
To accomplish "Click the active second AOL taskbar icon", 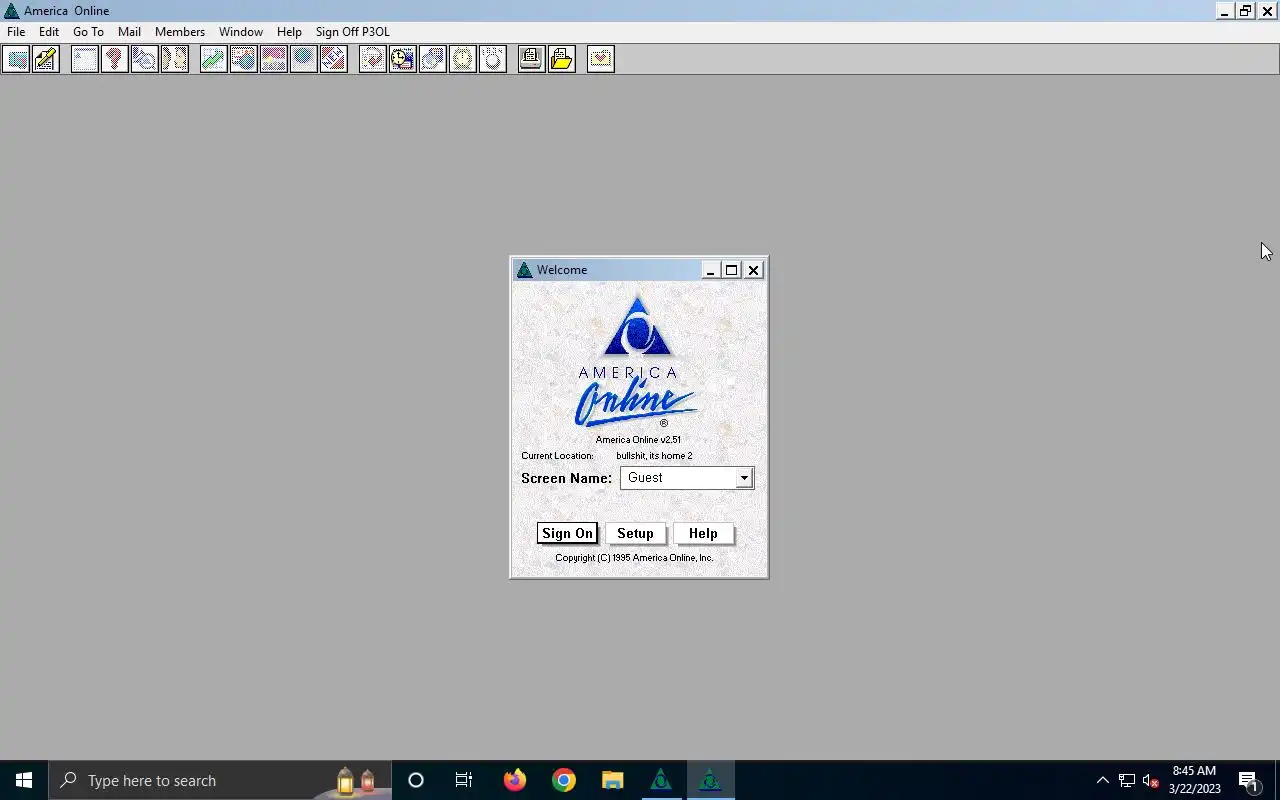I will [x=710, y=780].
